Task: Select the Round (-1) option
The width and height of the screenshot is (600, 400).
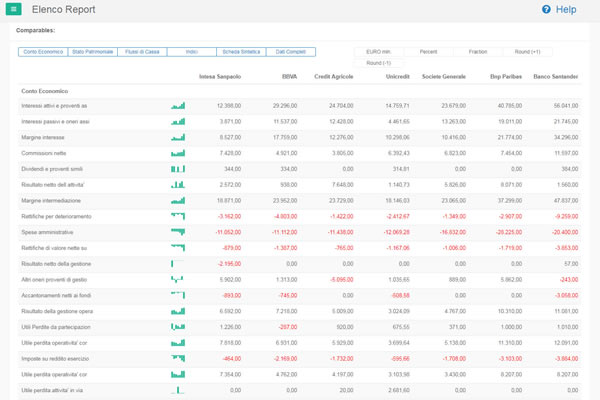Action: pos(378,63)
